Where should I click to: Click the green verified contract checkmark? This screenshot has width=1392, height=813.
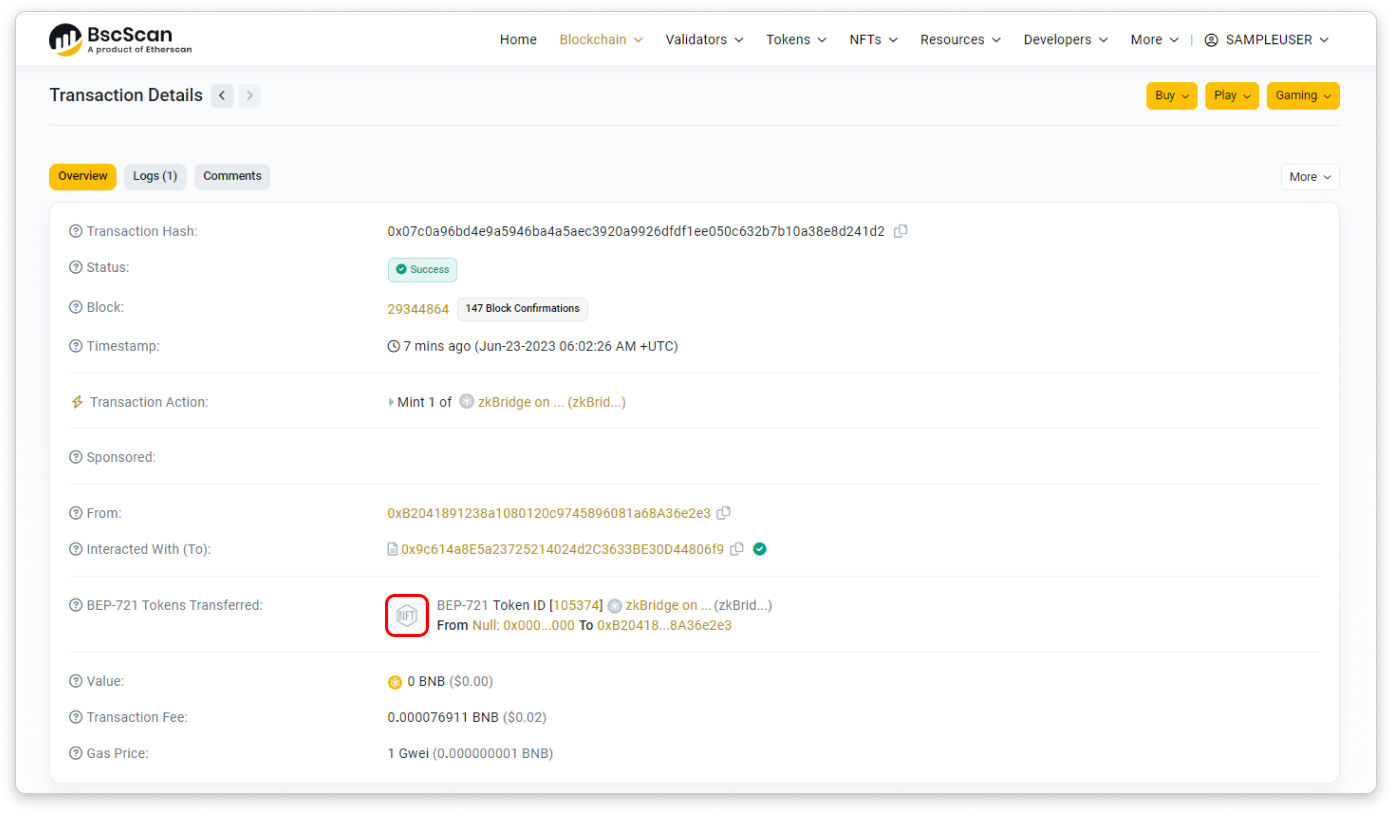[x=760, y=549]
